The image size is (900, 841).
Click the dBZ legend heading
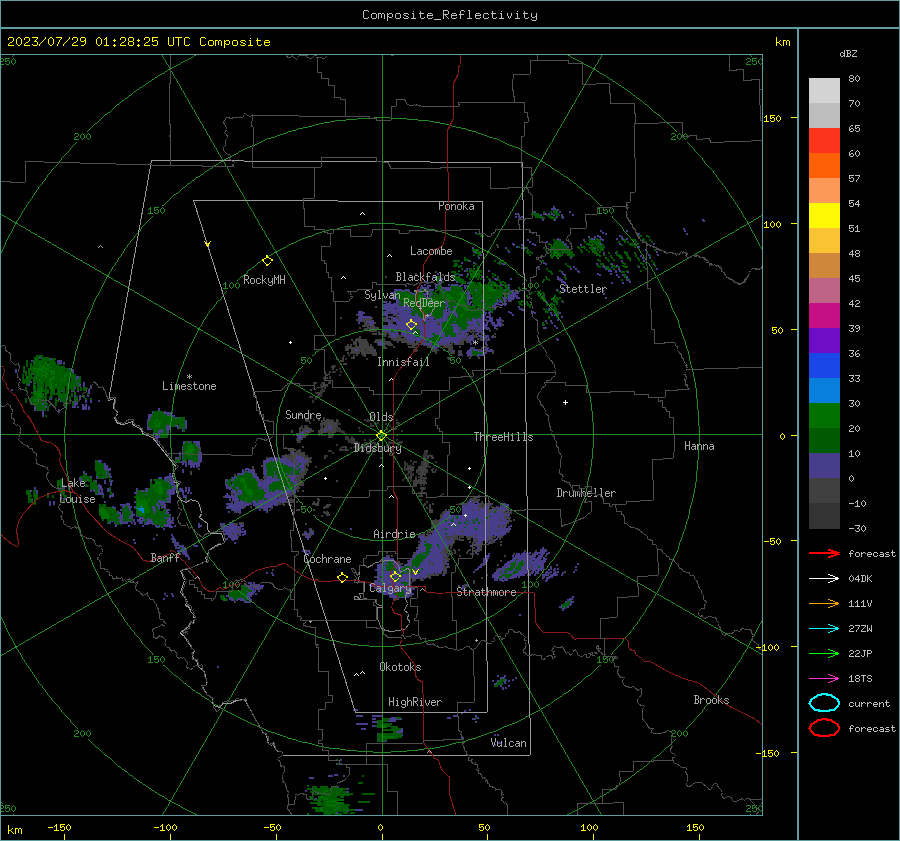(848, 54)
